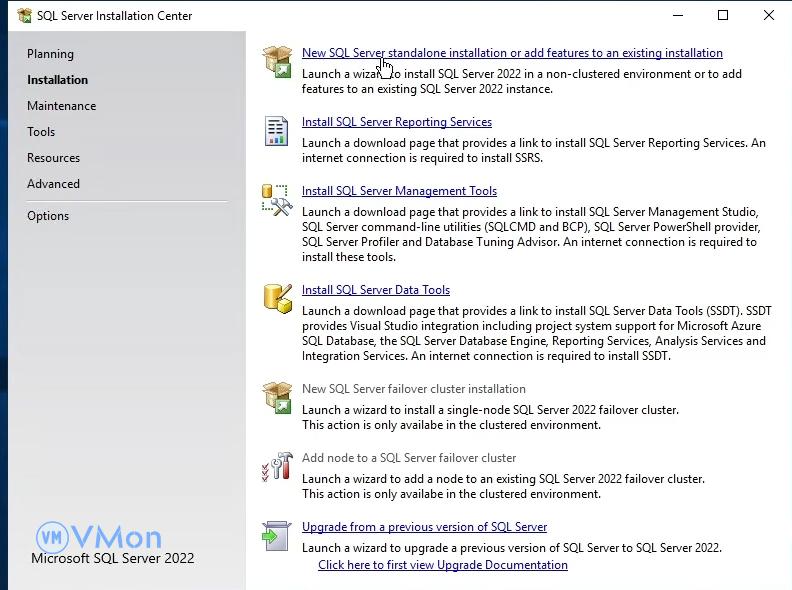The height and width of the screenshot is (590, 792).
Task: Open Install SQL Server Management Tools link
Action: point(399,191)
